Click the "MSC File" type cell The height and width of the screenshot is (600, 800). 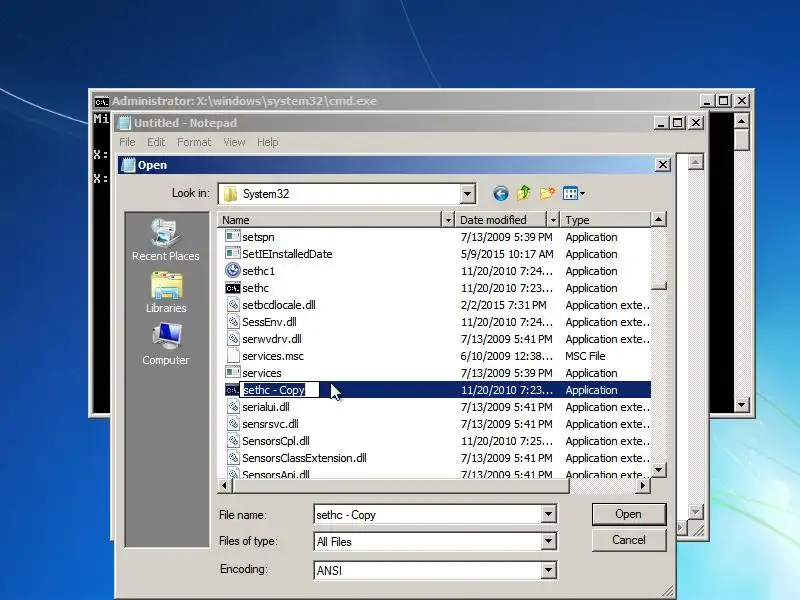585,356
